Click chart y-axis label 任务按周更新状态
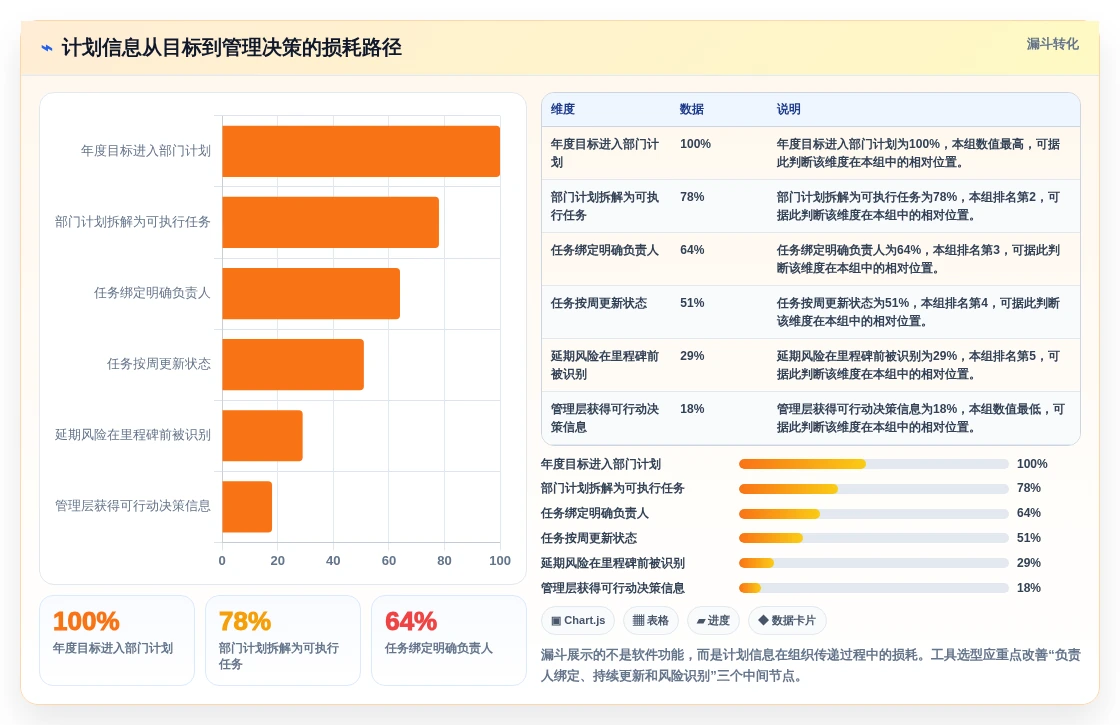Screen dimensions: 1120x725 pyautogui.click(x=159, y=364)
